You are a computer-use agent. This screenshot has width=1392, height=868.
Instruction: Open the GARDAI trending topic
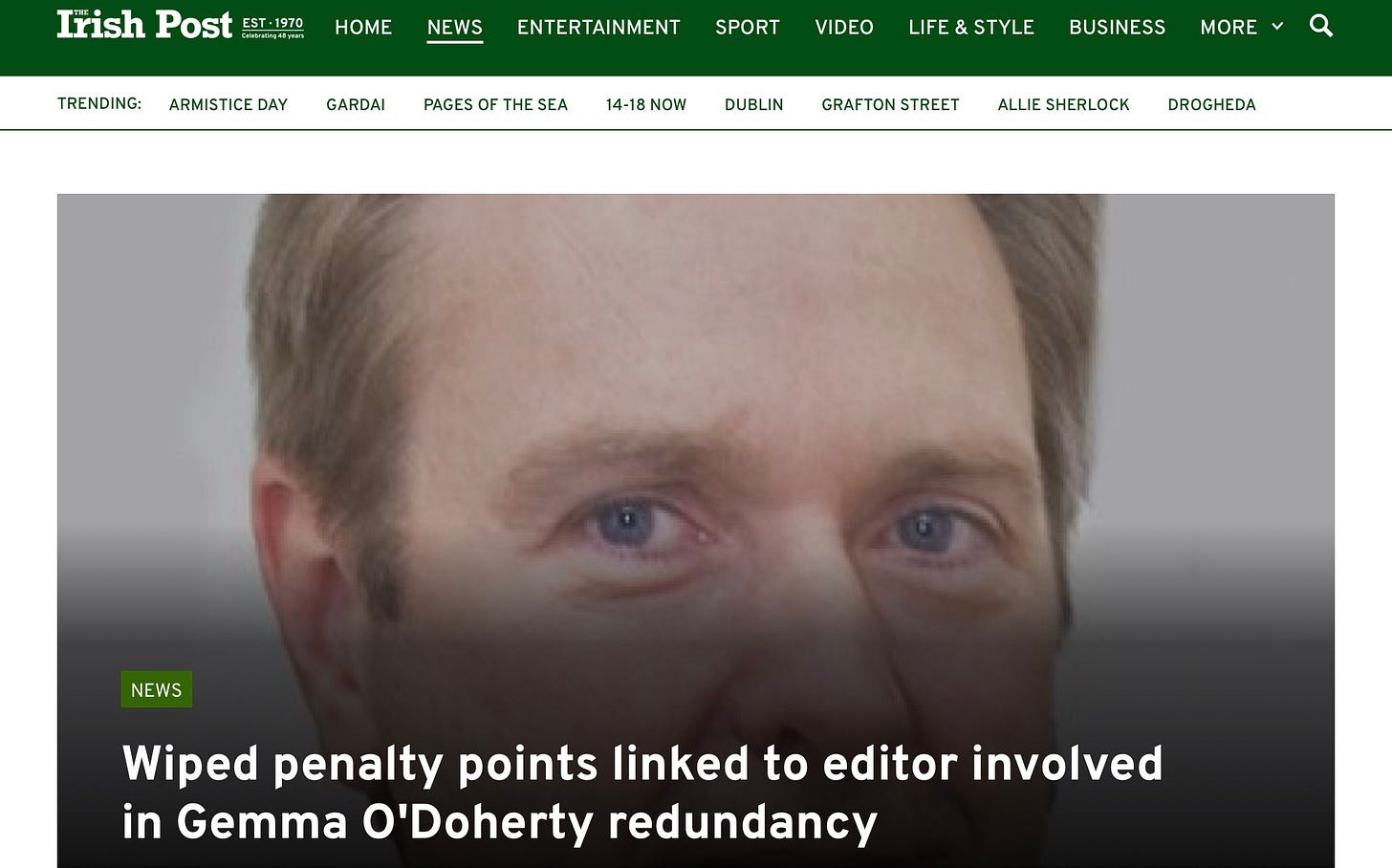click(356, 105)
